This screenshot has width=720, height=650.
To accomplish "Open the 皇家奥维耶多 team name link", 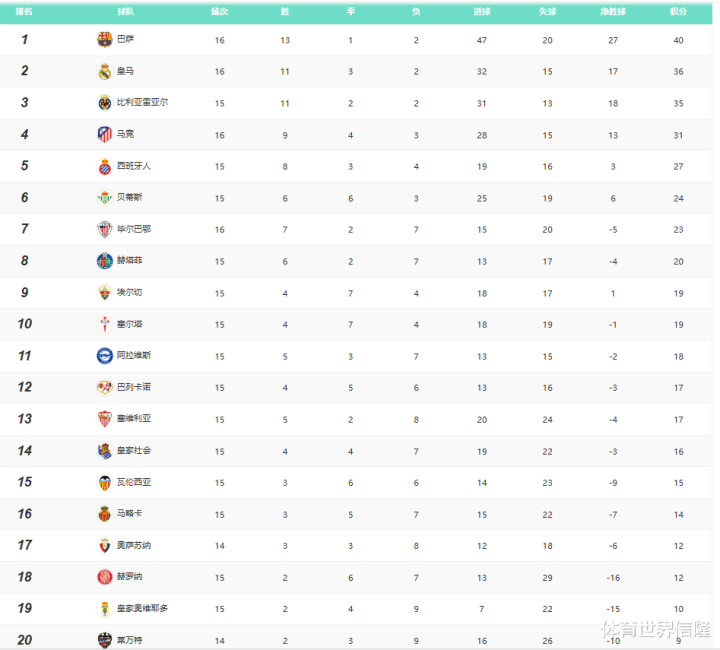I will click(x=142, y=608).
